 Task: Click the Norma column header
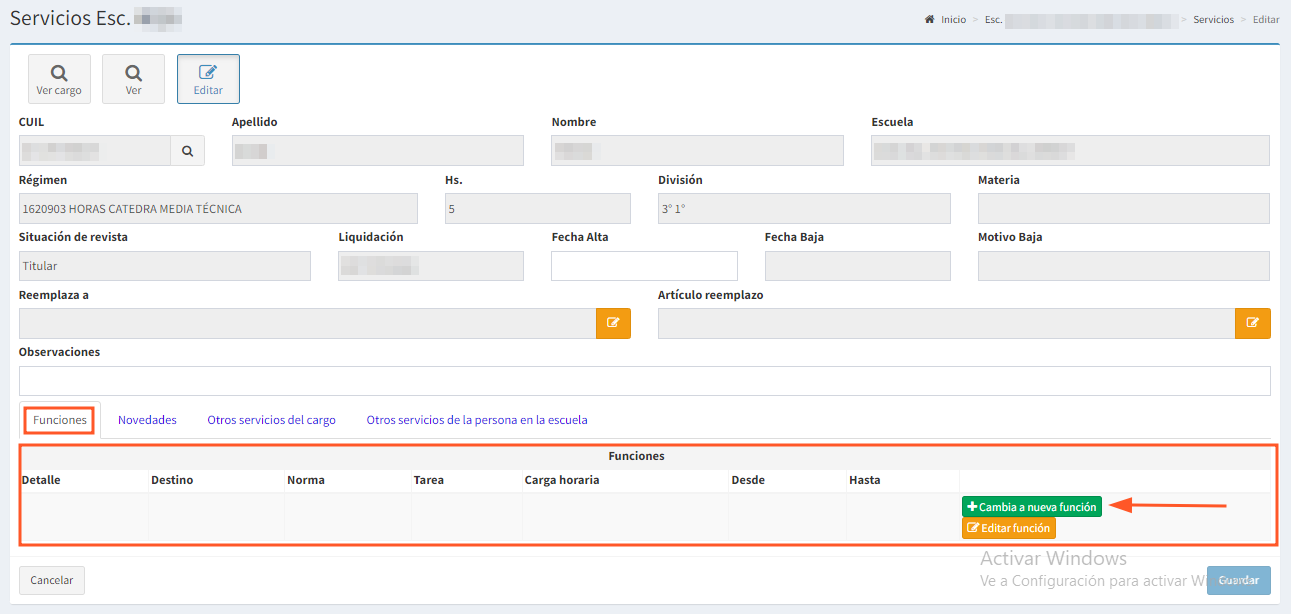pyautogui.click(x=306, y=480)
